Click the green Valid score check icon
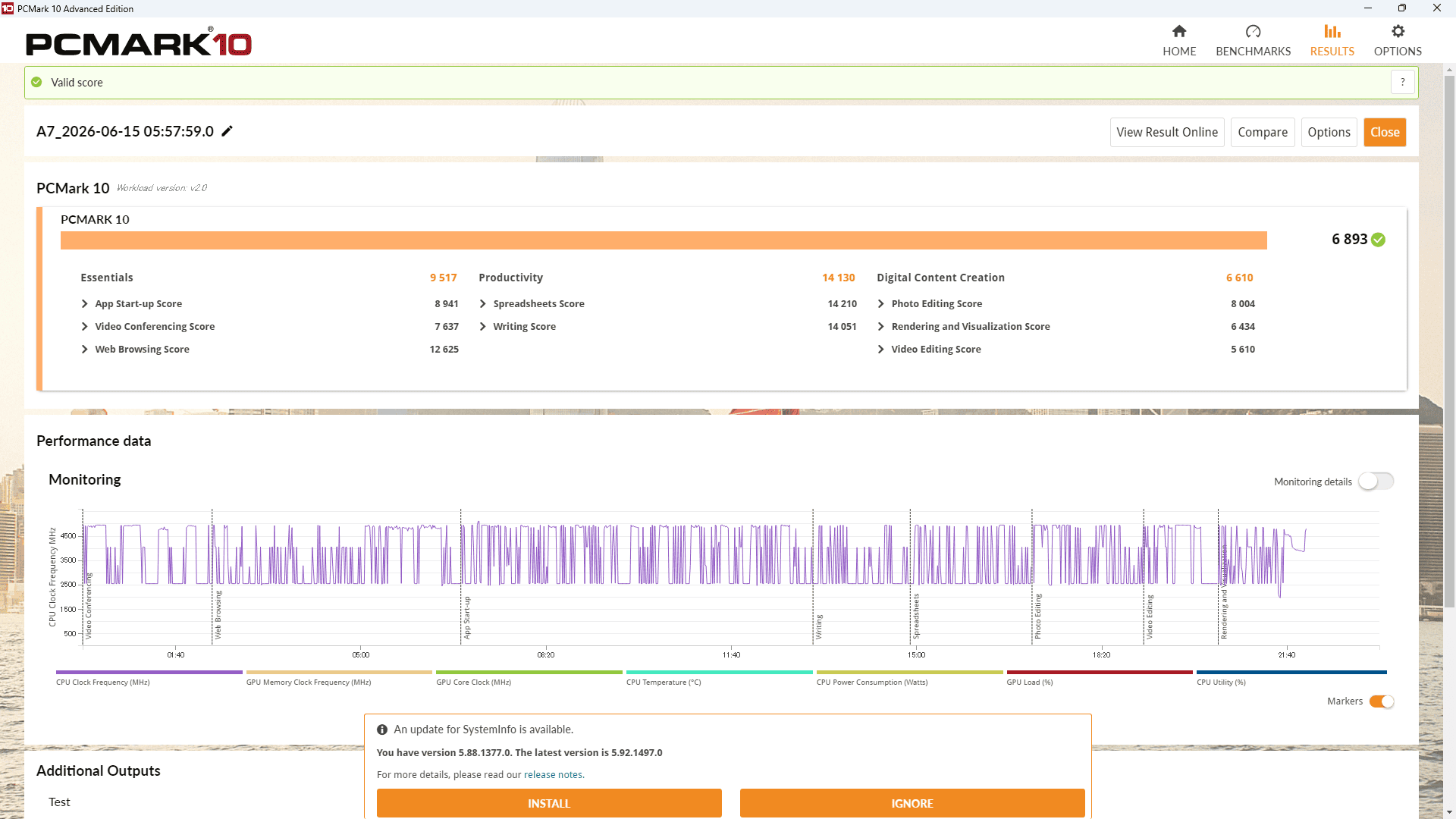 36,82
